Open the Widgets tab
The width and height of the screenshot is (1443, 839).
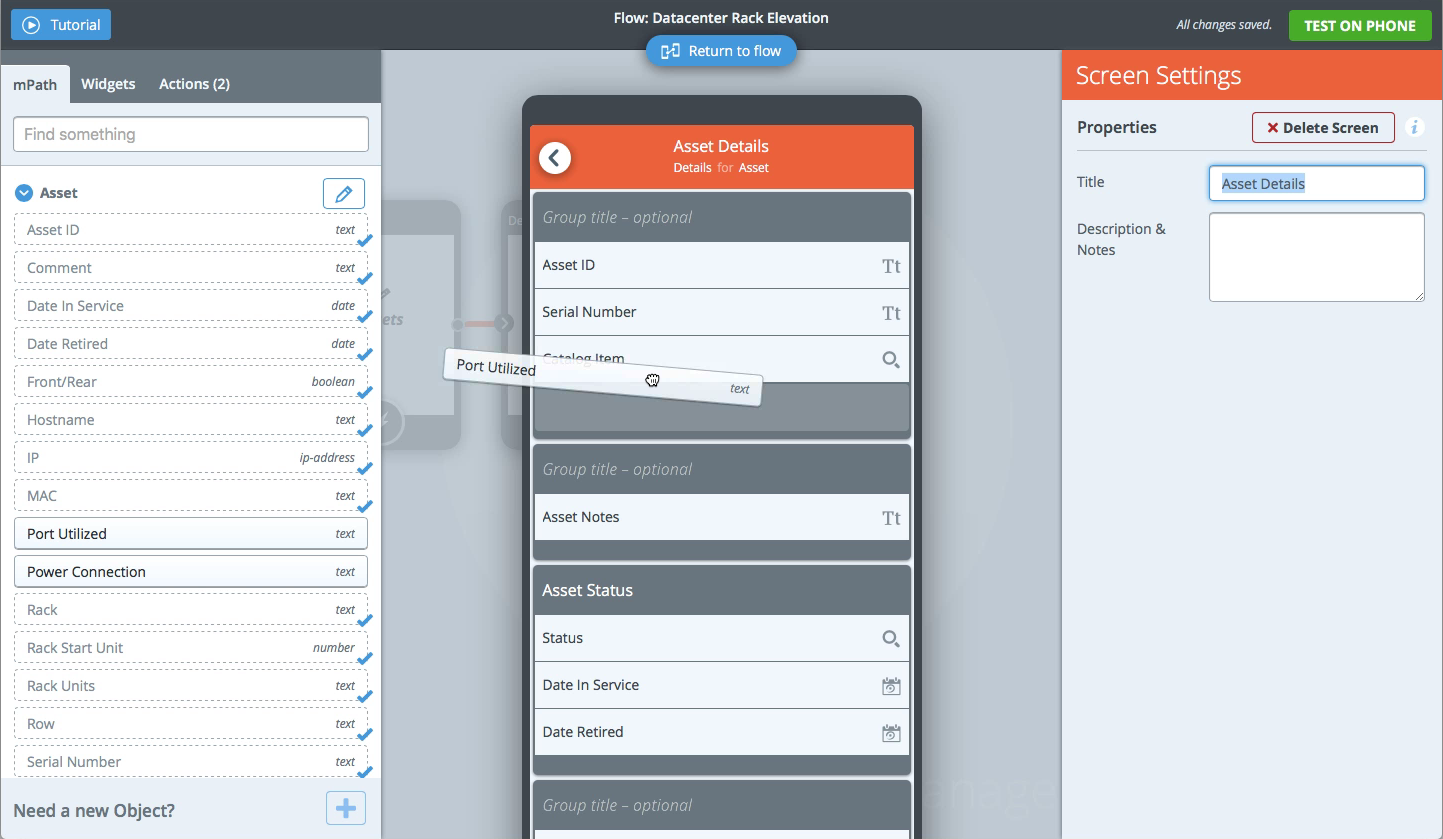pyautogui.click(x=108, y=84)
